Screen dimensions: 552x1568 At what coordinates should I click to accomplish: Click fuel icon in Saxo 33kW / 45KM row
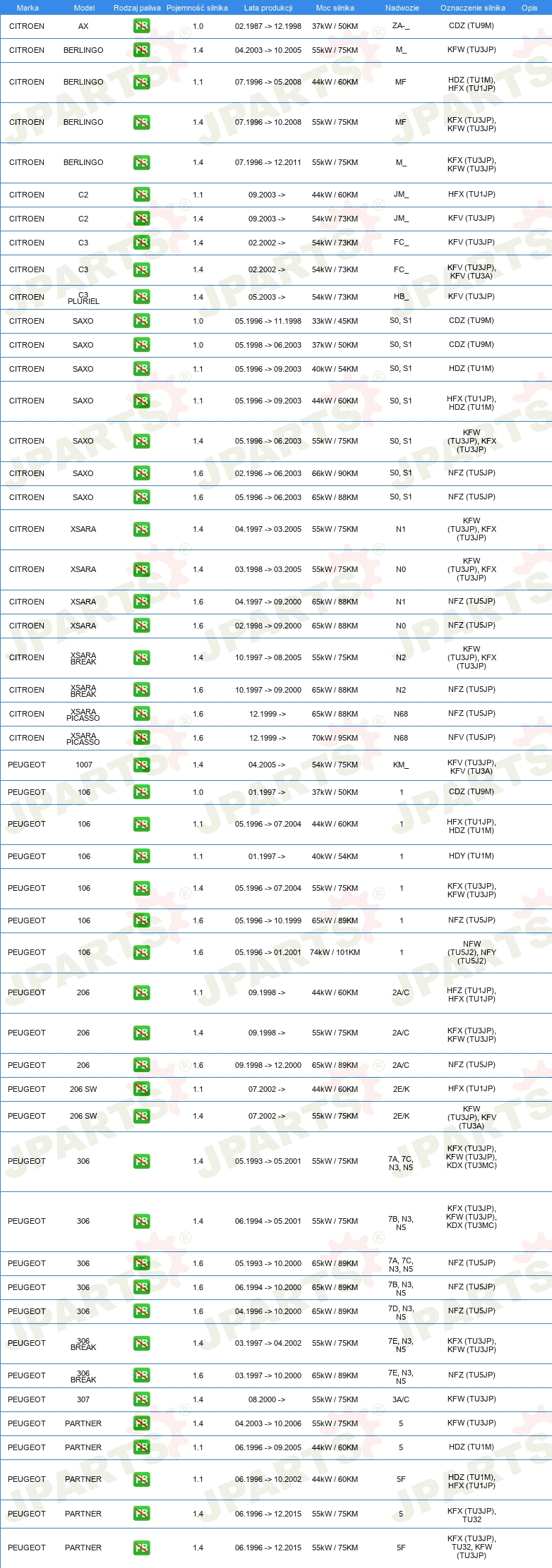click(141, 321)
